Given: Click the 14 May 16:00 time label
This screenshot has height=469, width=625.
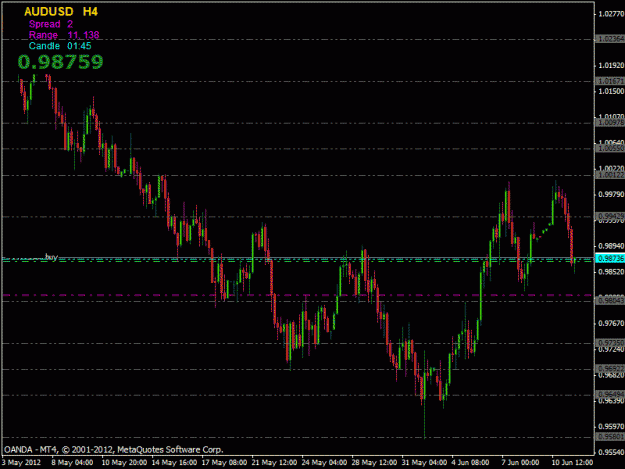Looking at the screenshot, I should pyautogui.click(x=174, y=463).
